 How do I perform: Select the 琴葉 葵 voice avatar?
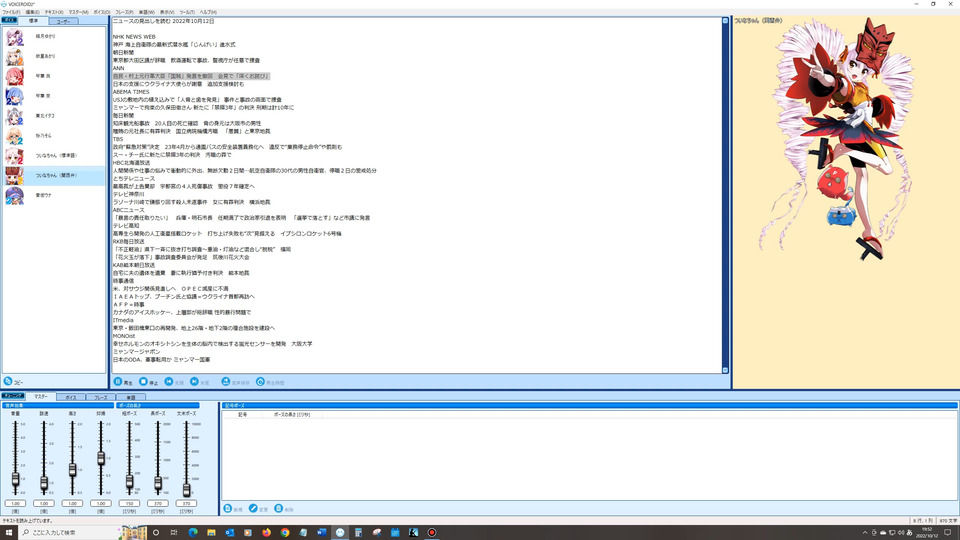15,97
